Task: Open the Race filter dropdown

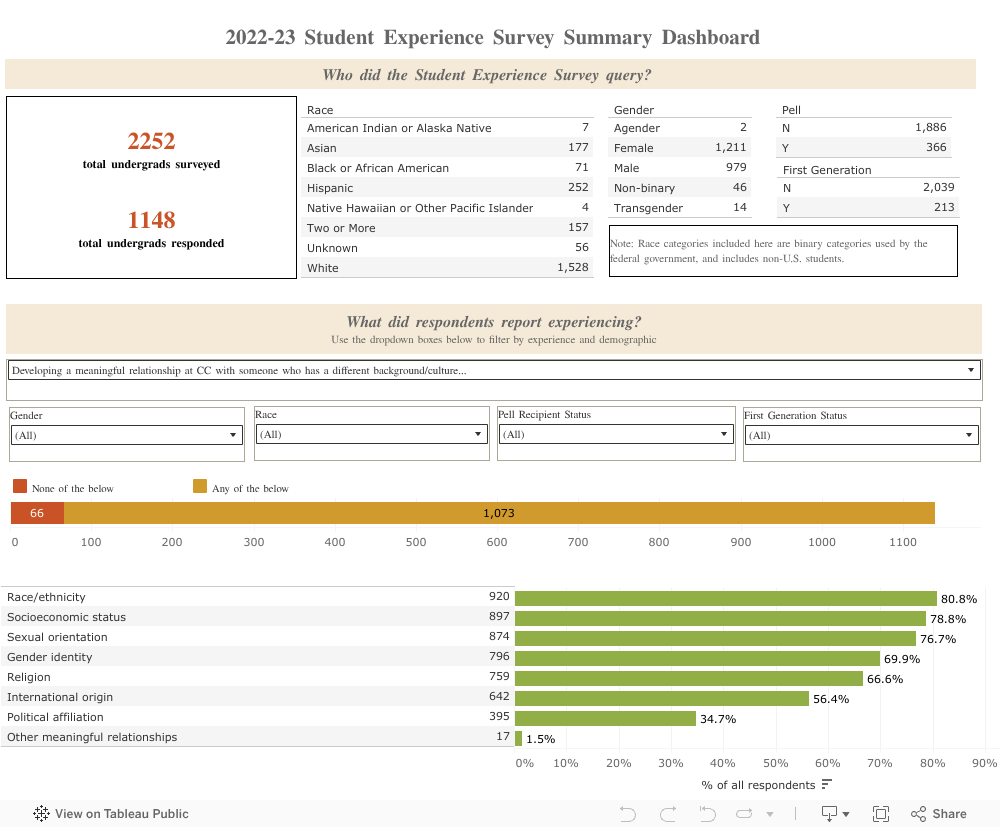Action: coord(478,434)
